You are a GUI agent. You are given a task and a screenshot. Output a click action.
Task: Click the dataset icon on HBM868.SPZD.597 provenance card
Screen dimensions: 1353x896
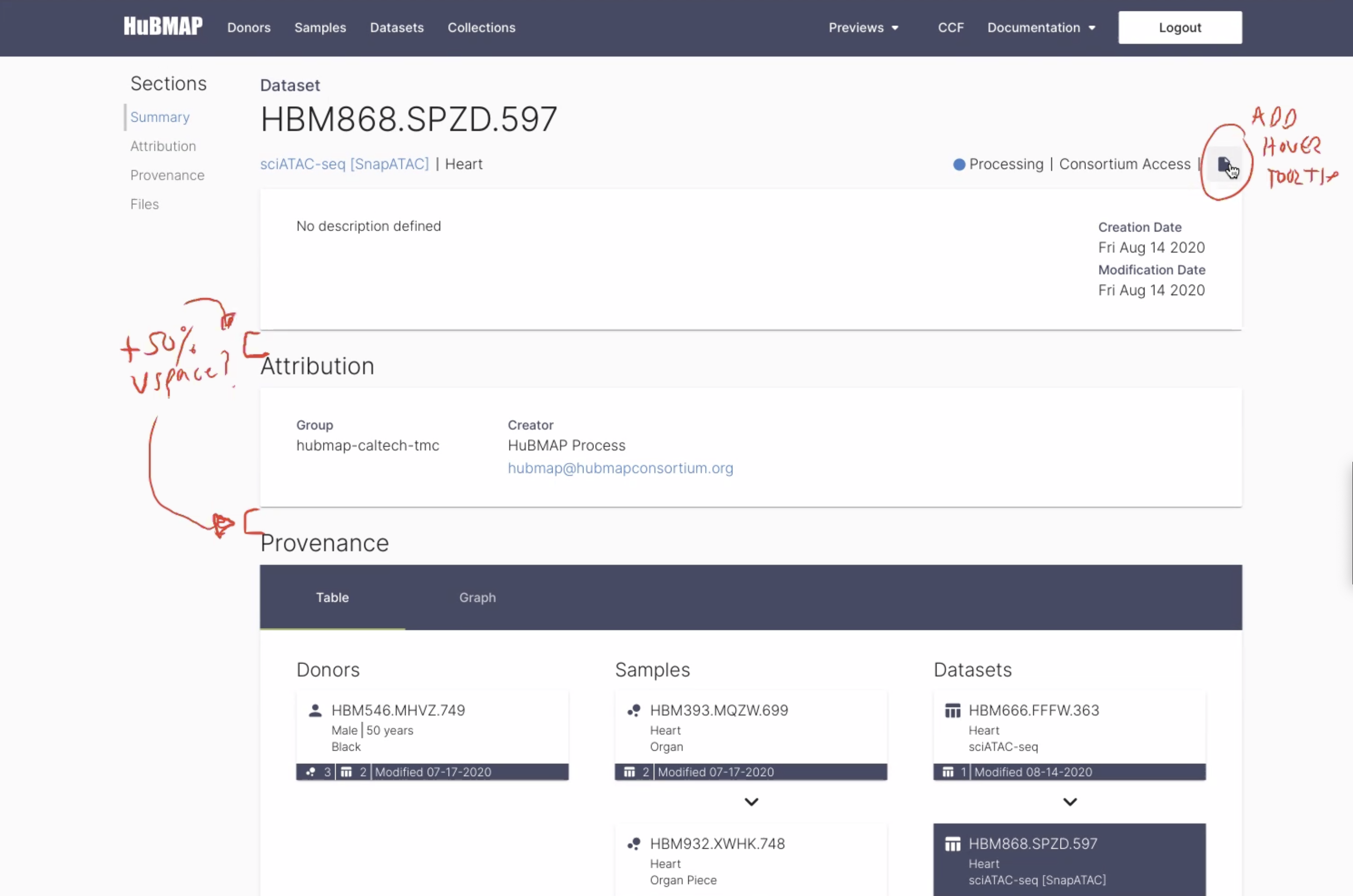(952, 843)
